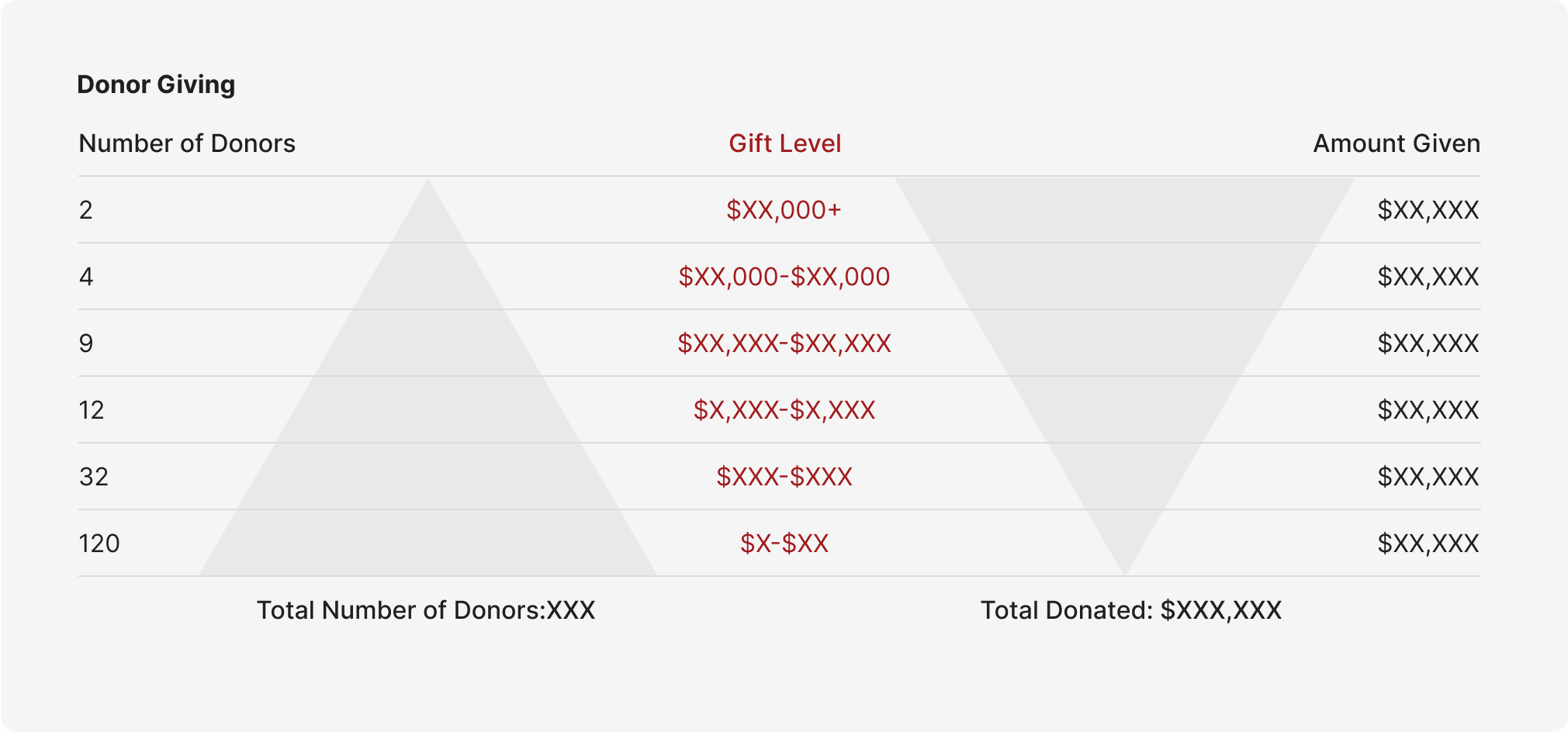Image resolution: width=1568 pixels, height=732 pixels.
Task: Click the donor count 2
Action: [85, 210]
